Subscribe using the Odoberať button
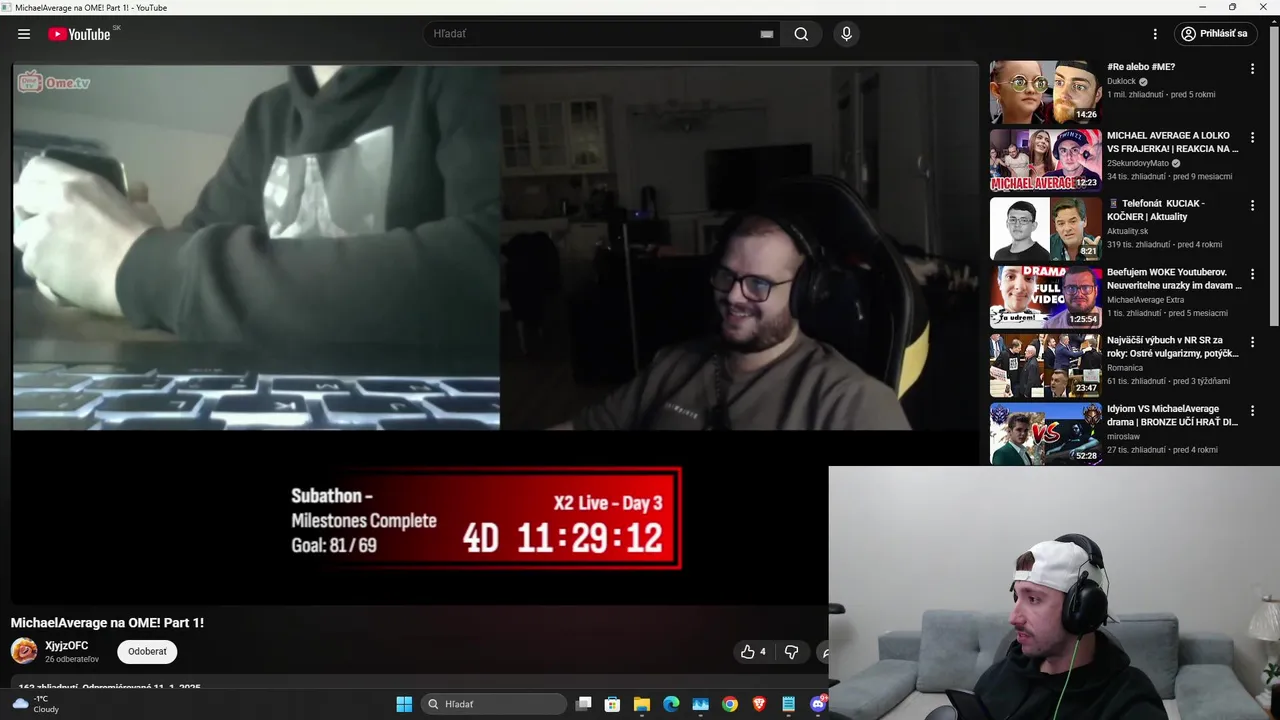This screenshot has width=1280, height=720. [x=147, y=652]
